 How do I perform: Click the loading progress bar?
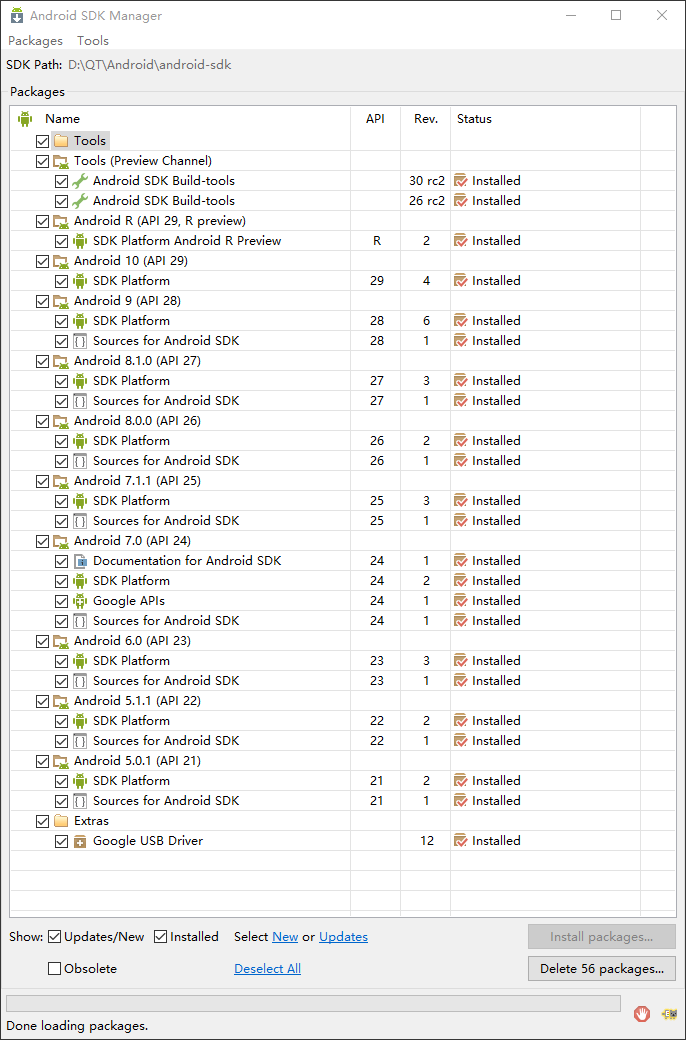313,1002
